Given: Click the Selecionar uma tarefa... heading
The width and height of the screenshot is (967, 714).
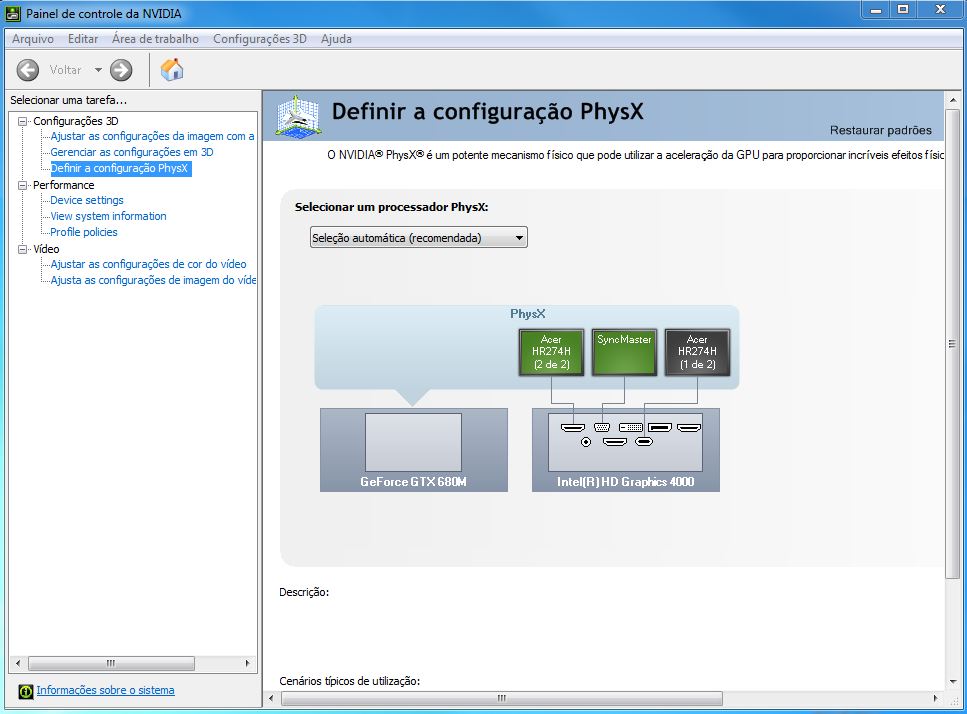Looking at the screenshot, I should 68,100.
